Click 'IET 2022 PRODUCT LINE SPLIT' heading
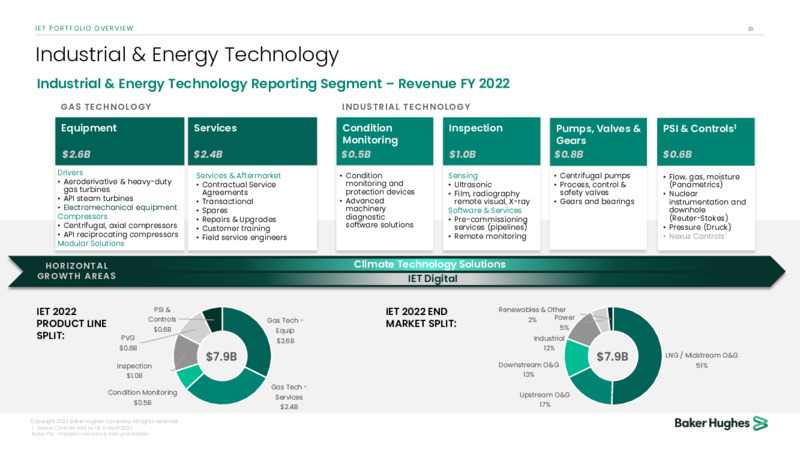 [71, 323]
